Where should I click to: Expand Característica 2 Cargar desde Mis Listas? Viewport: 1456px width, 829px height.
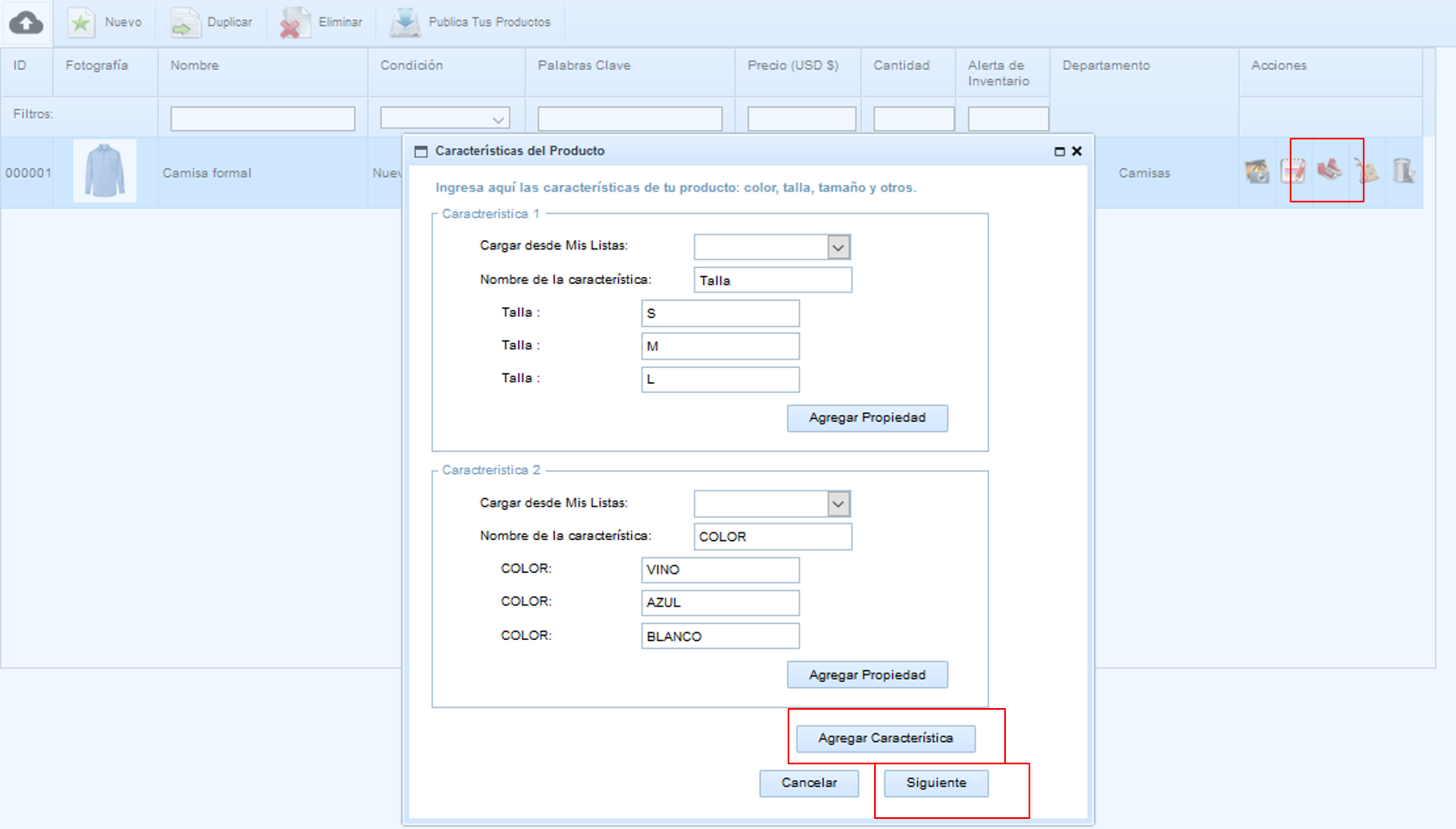(837, 504)
